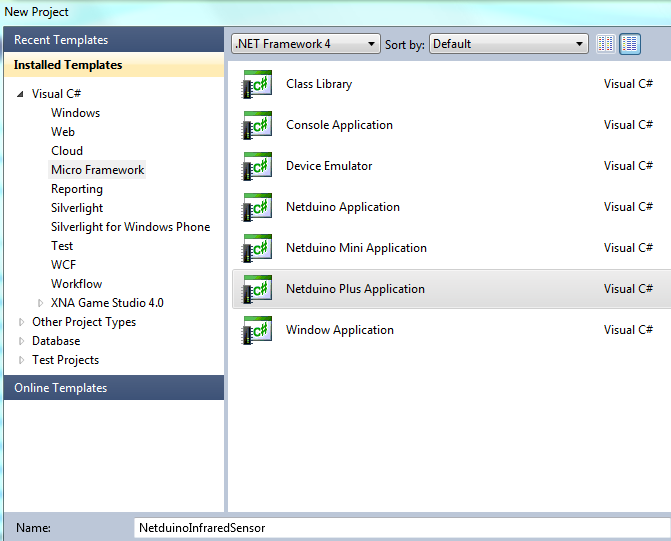Viewport: 671px width, 541px height.
Task: Select the Database label
Action: 56,341
